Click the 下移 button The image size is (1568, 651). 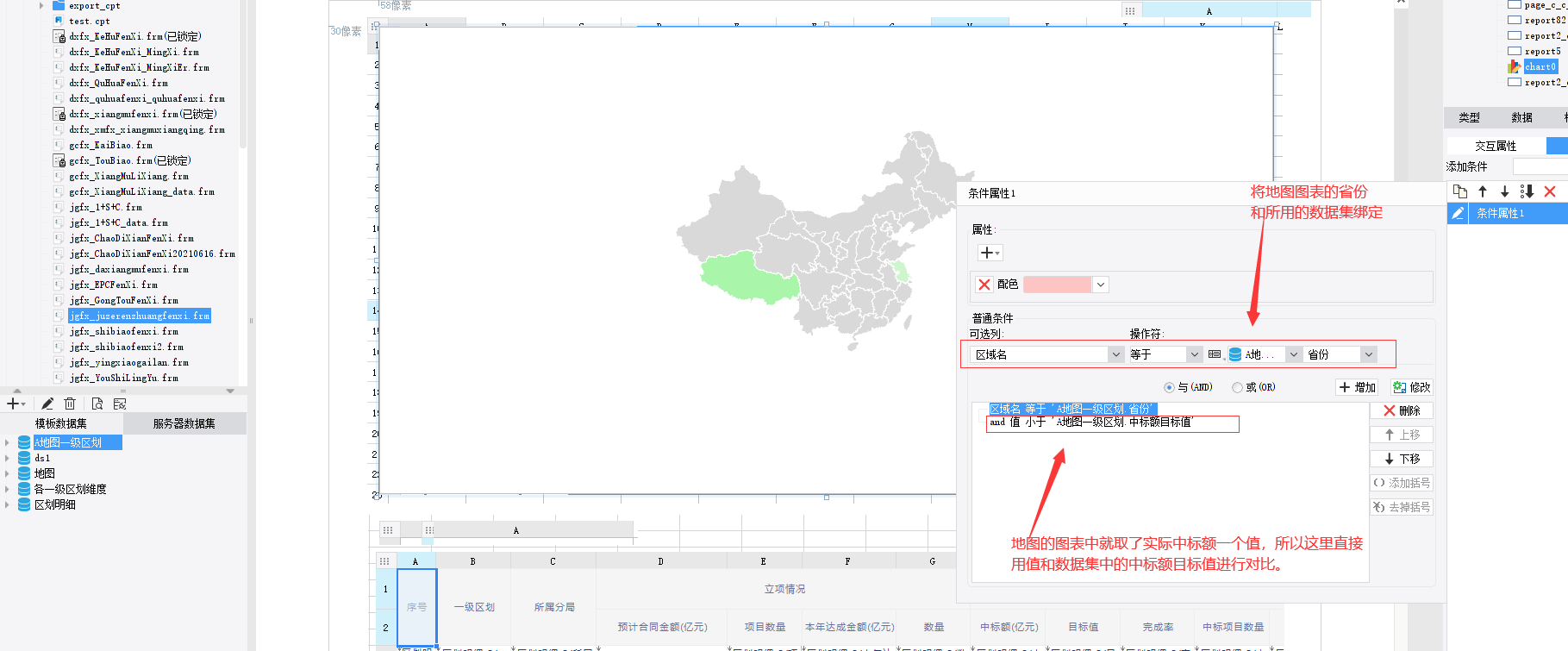[1402, 459]
